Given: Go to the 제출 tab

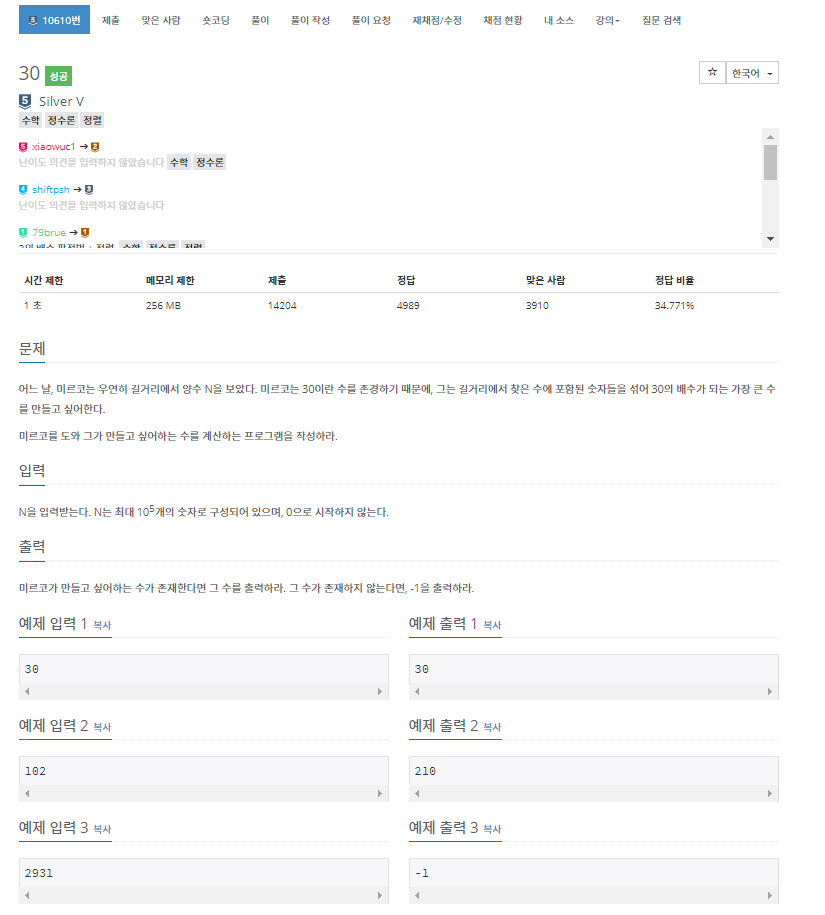Looking at the screenshot, I should (110, 20).
